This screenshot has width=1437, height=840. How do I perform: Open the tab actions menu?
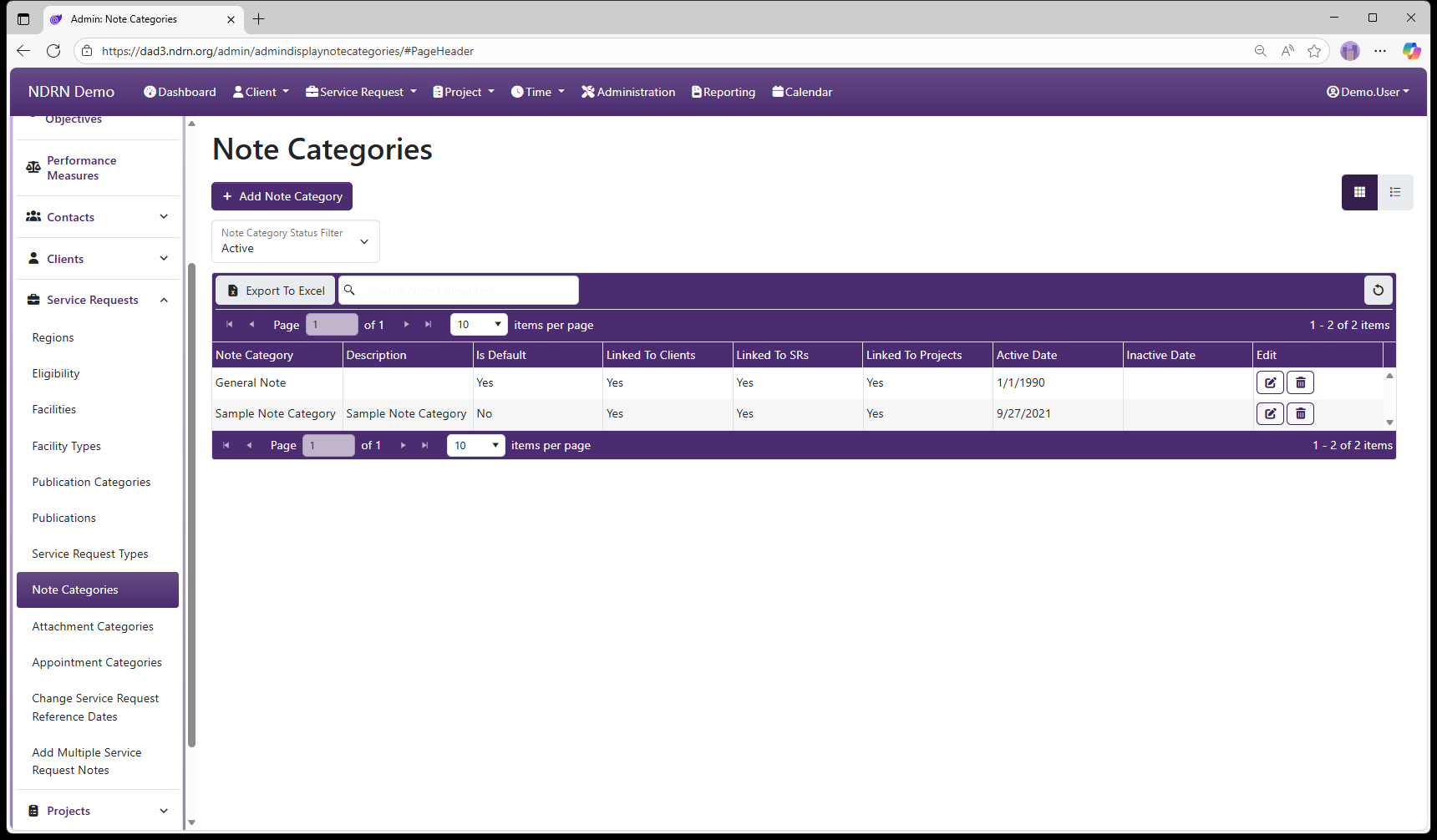click(x=23, y=18)
